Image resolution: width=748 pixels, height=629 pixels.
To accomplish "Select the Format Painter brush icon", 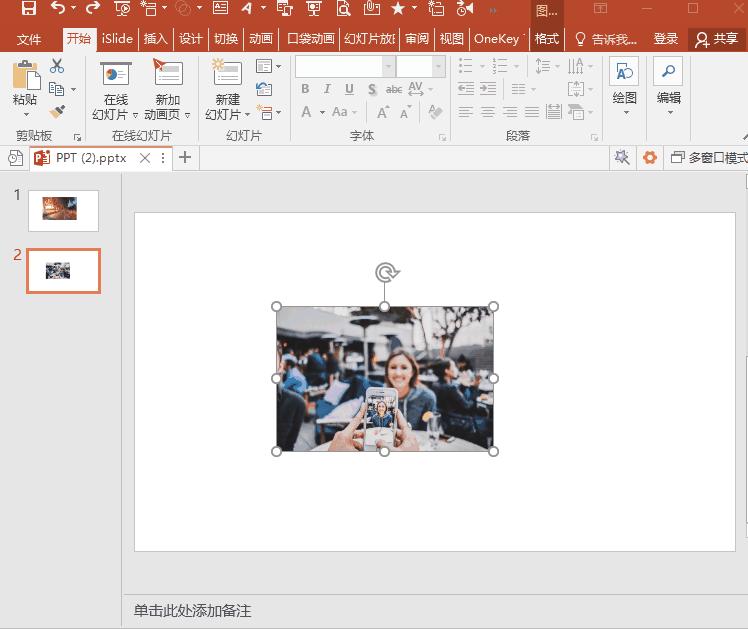I will point(57,112).
